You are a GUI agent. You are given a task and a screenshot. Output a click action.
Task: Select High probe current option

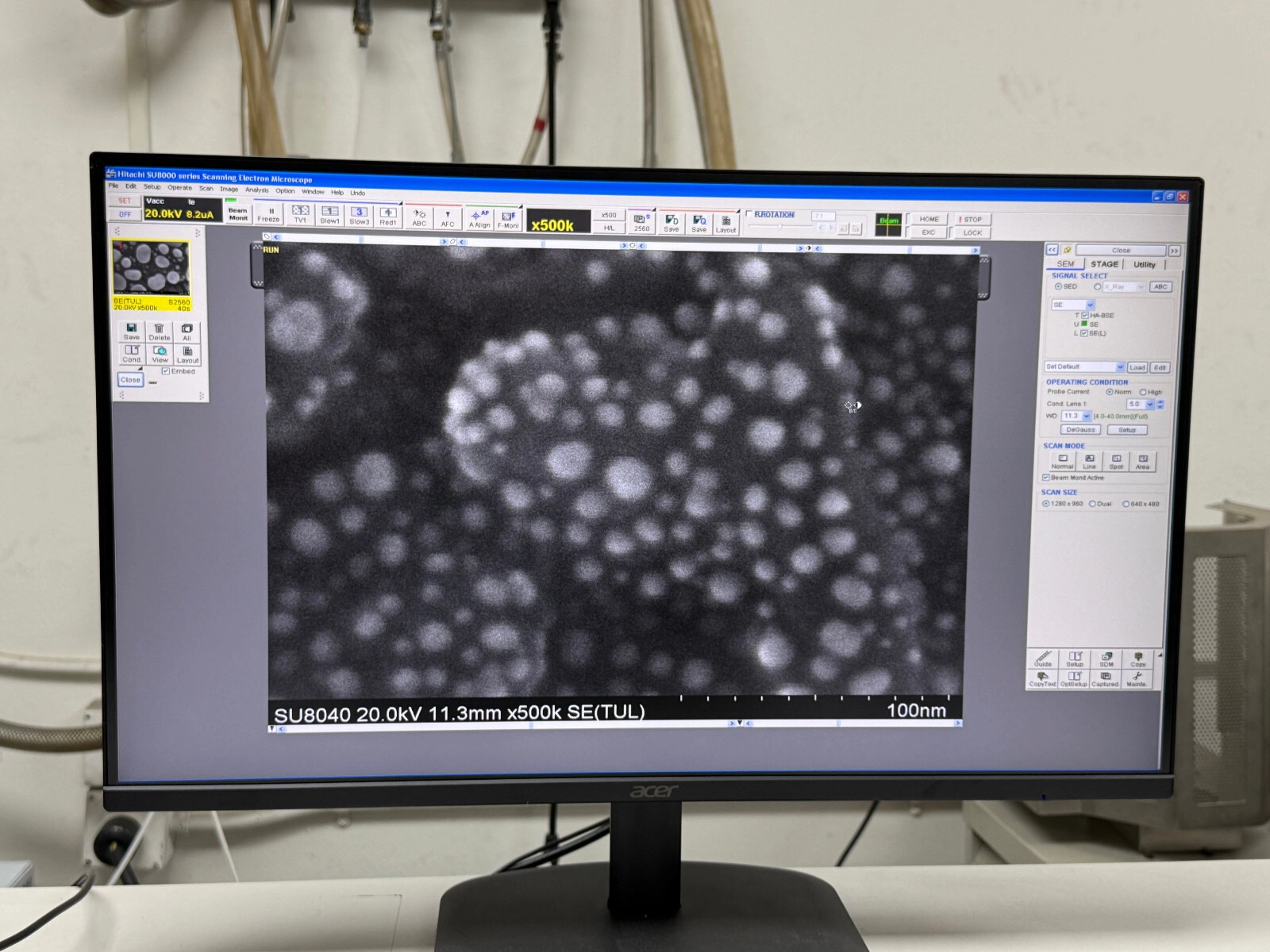(x=1143, y=392)
